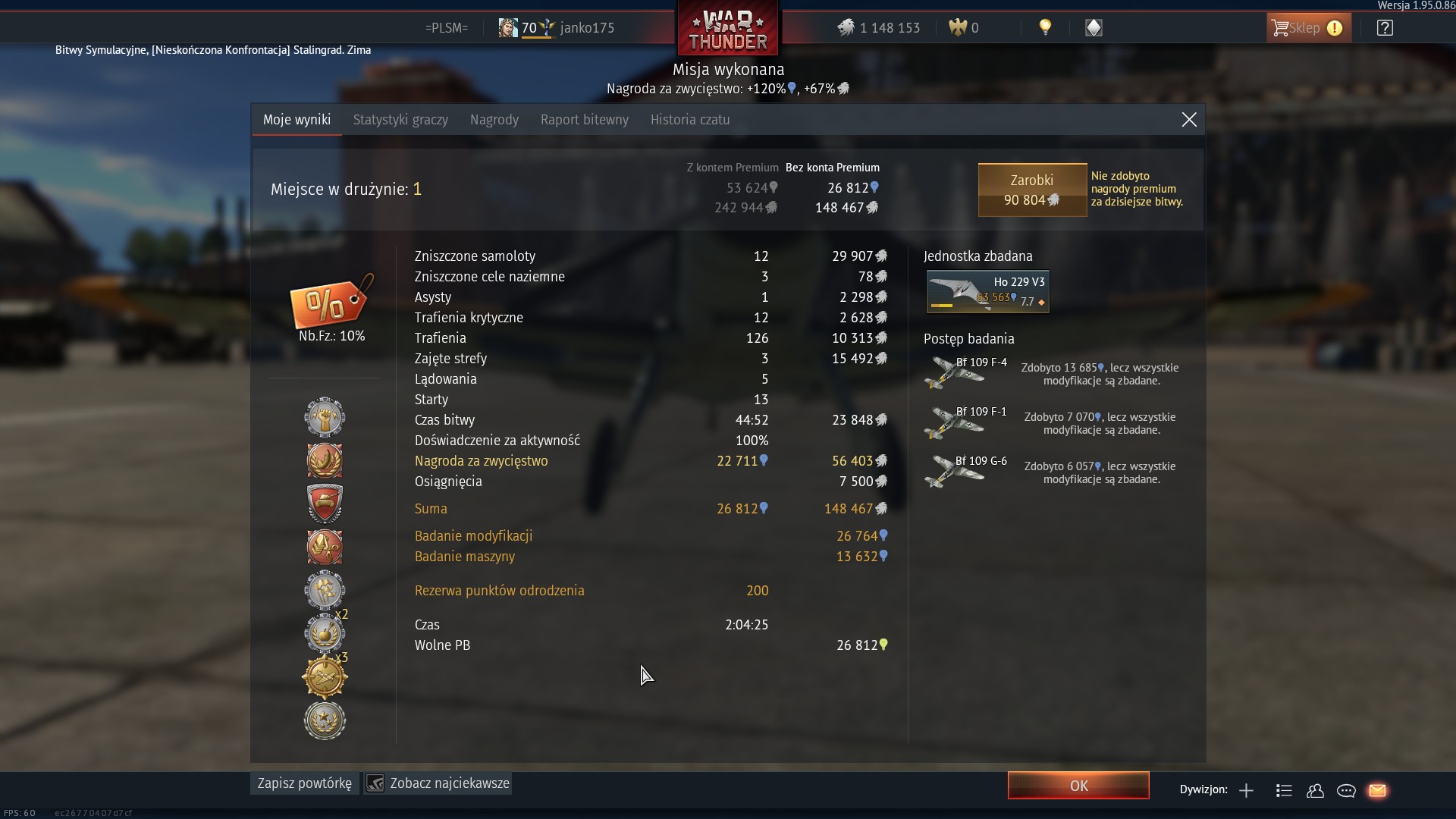Viewport: 1456px width, 819px height.
Task: Confirm with the OK button
Action: 1078,786
